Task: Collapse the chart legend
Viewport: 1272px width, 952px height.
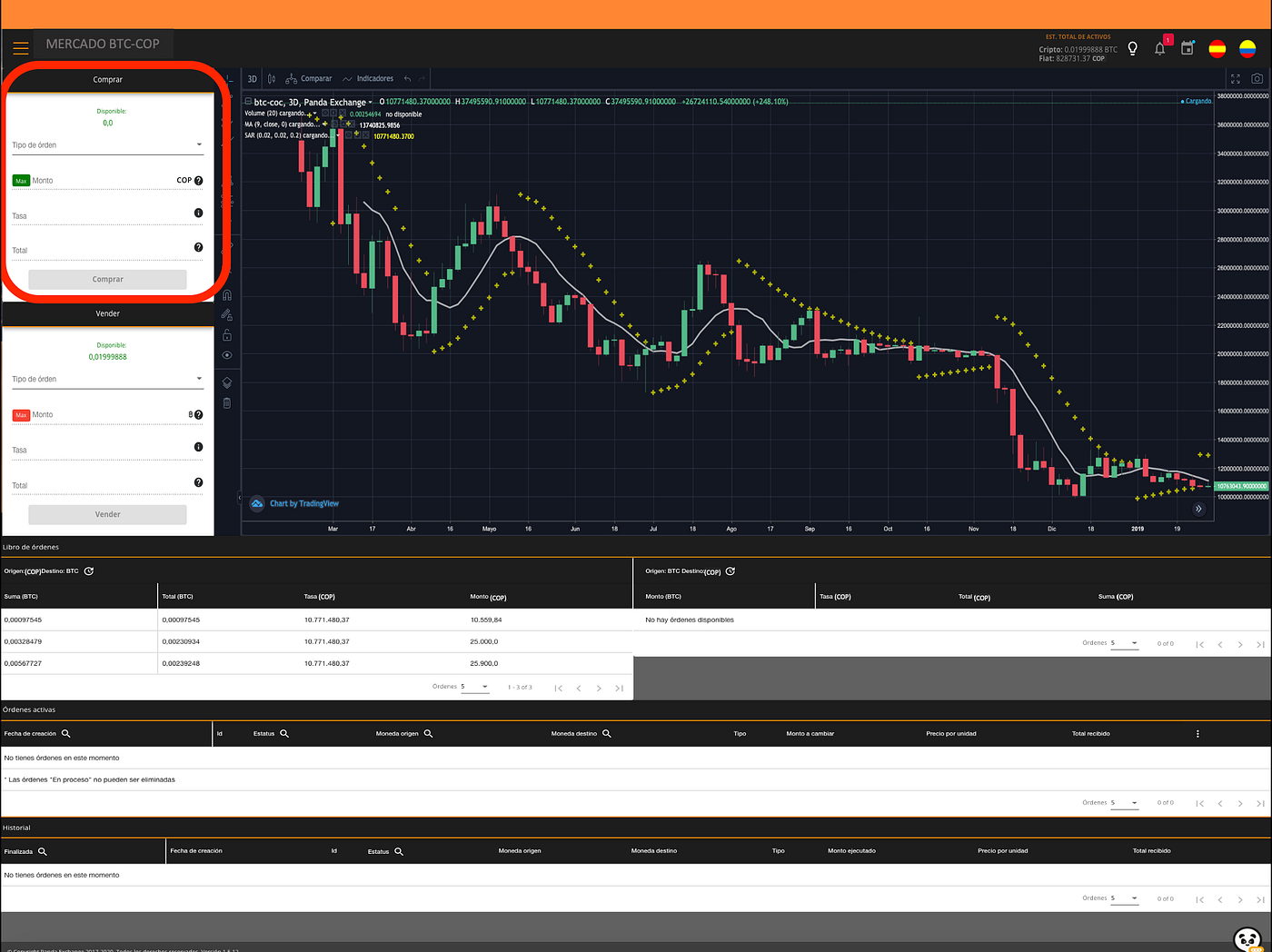Action: (x=248, y=102)
